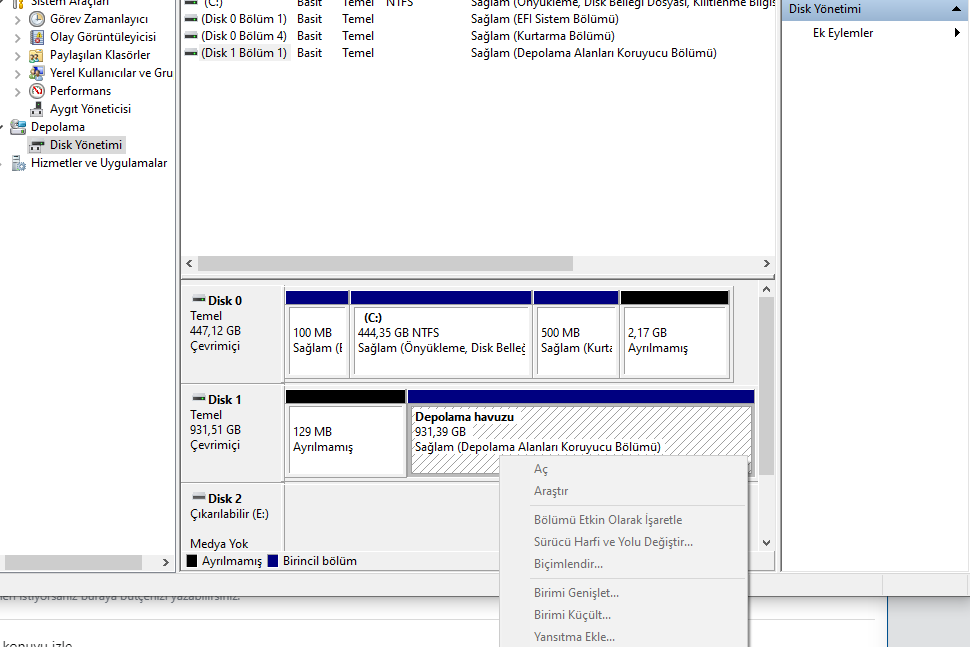Image resolution: width=970 pixels, height=647 pixels.
Task: Click the blue Birincil bölüm legend swatch
Action: click(x=273, y=561)
